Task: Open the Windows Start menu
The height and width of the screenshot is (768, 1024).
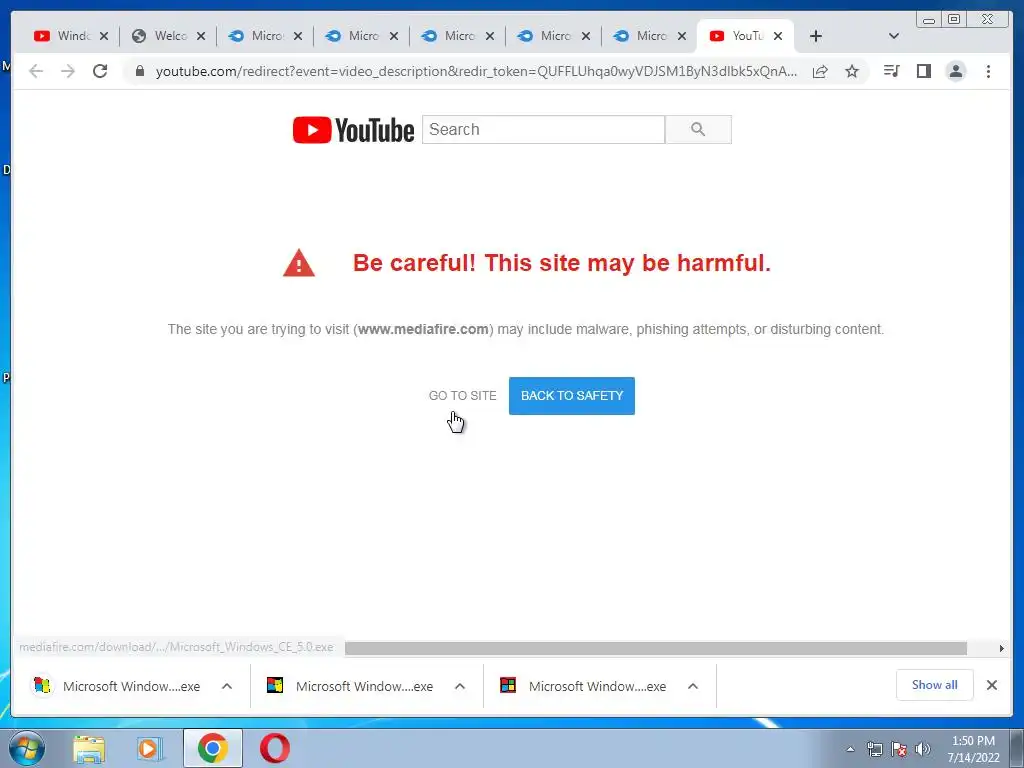Action: 26,748
